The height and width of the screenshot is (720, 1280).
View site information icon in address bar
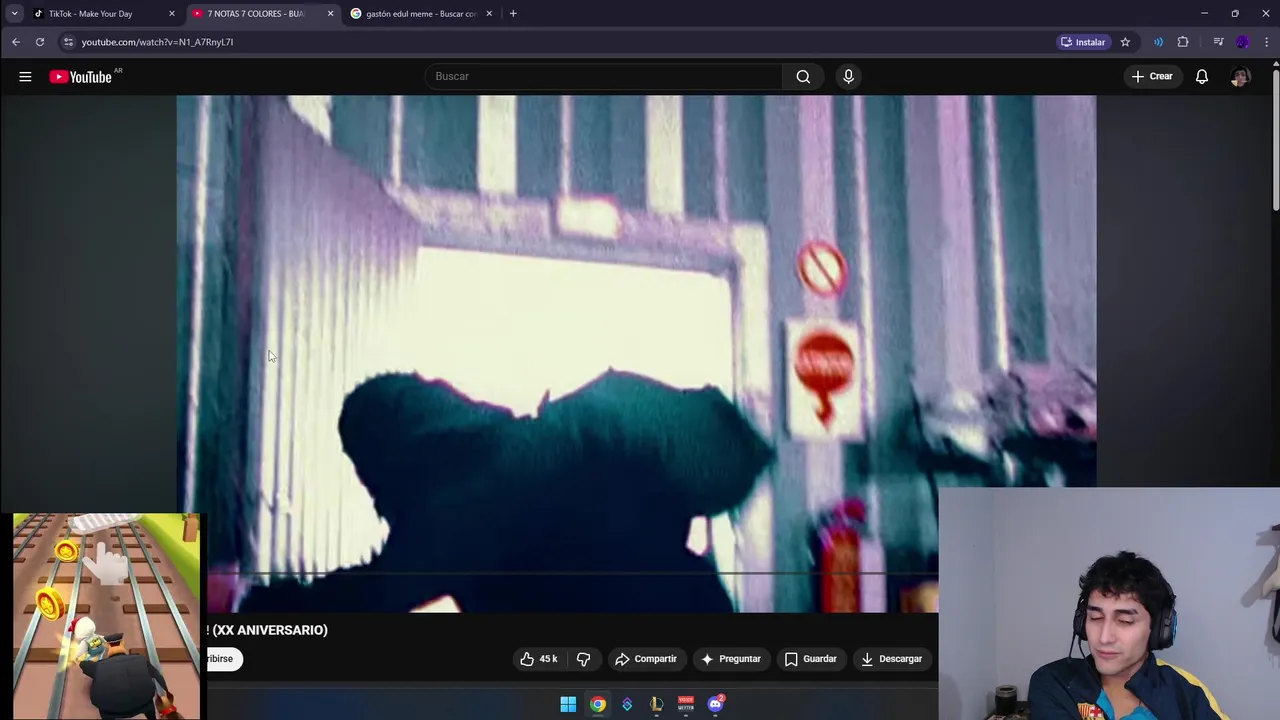click(68, 42)
